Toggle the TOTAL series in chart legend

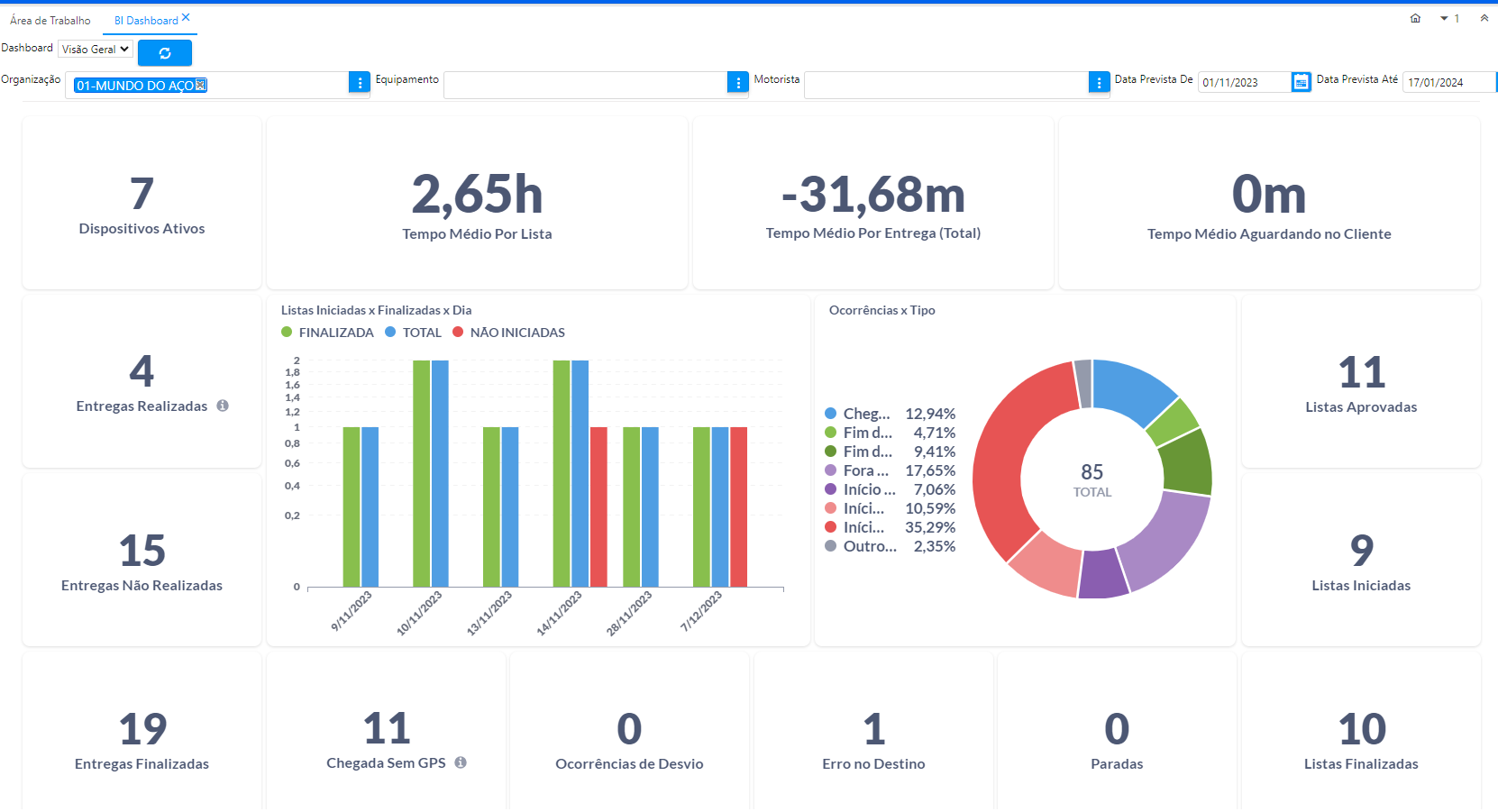413,333
